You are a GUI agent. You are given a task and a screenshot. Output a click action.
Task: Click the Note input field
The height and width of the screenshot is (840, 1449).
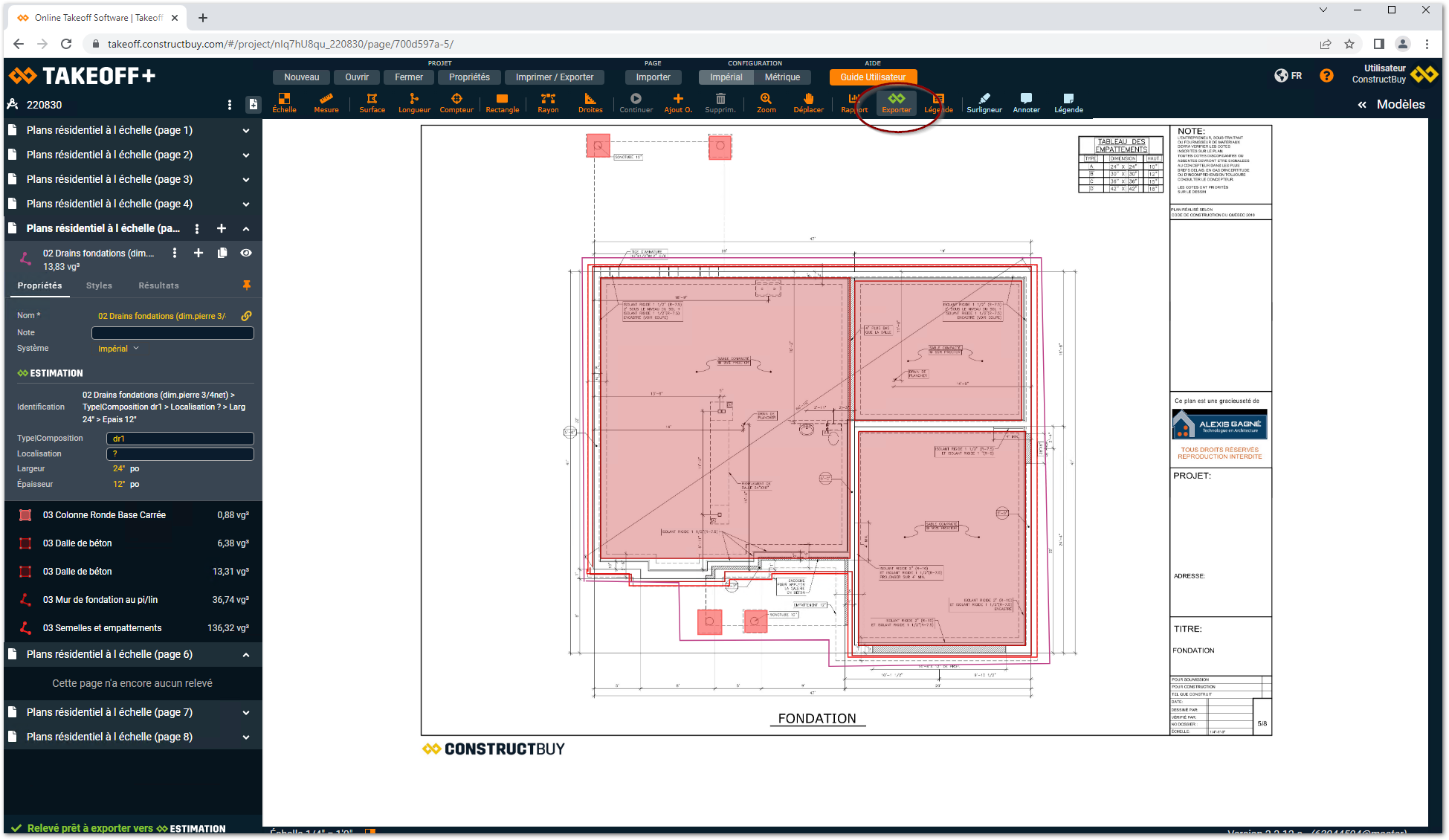(x=172, y=333)
